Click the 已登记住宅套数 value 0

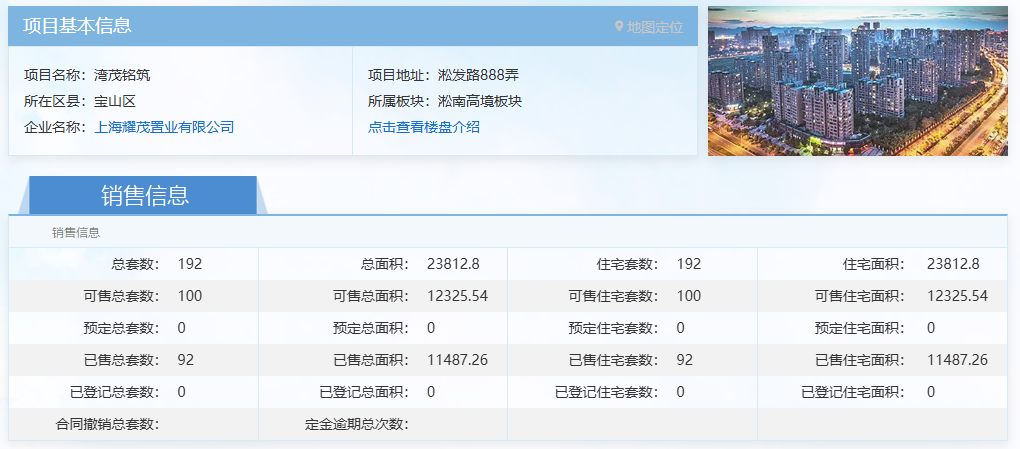pos(680,392)
